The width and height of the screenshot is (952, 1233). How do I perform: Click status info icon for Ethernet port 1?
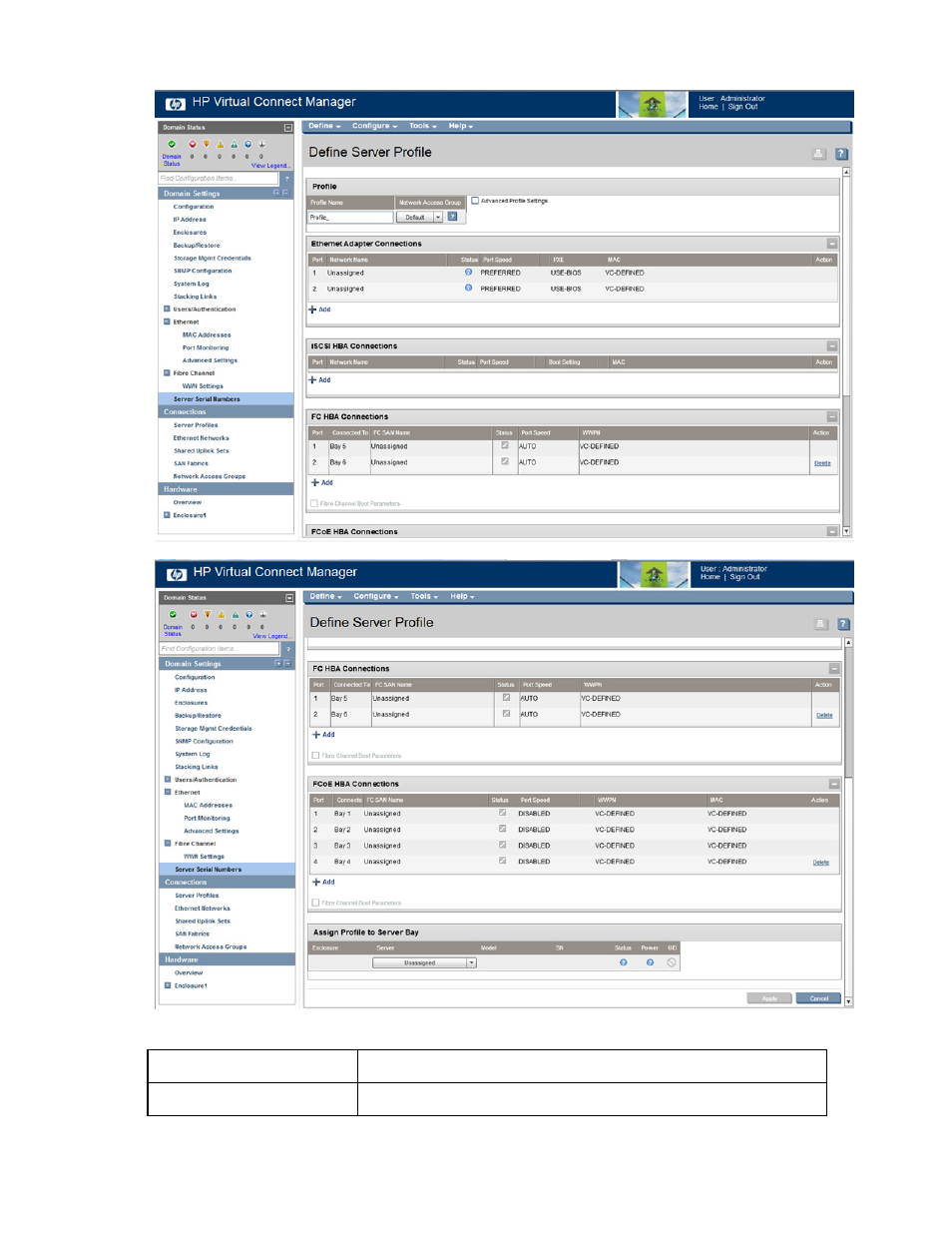(x=468, y=272)
